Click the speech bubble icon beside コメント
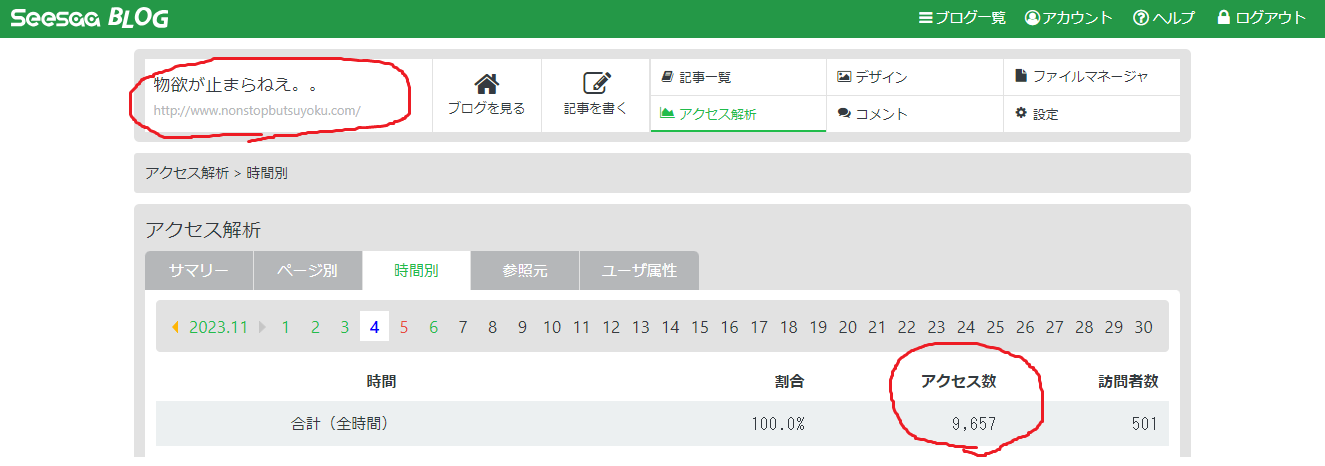 tap(844, 113)
